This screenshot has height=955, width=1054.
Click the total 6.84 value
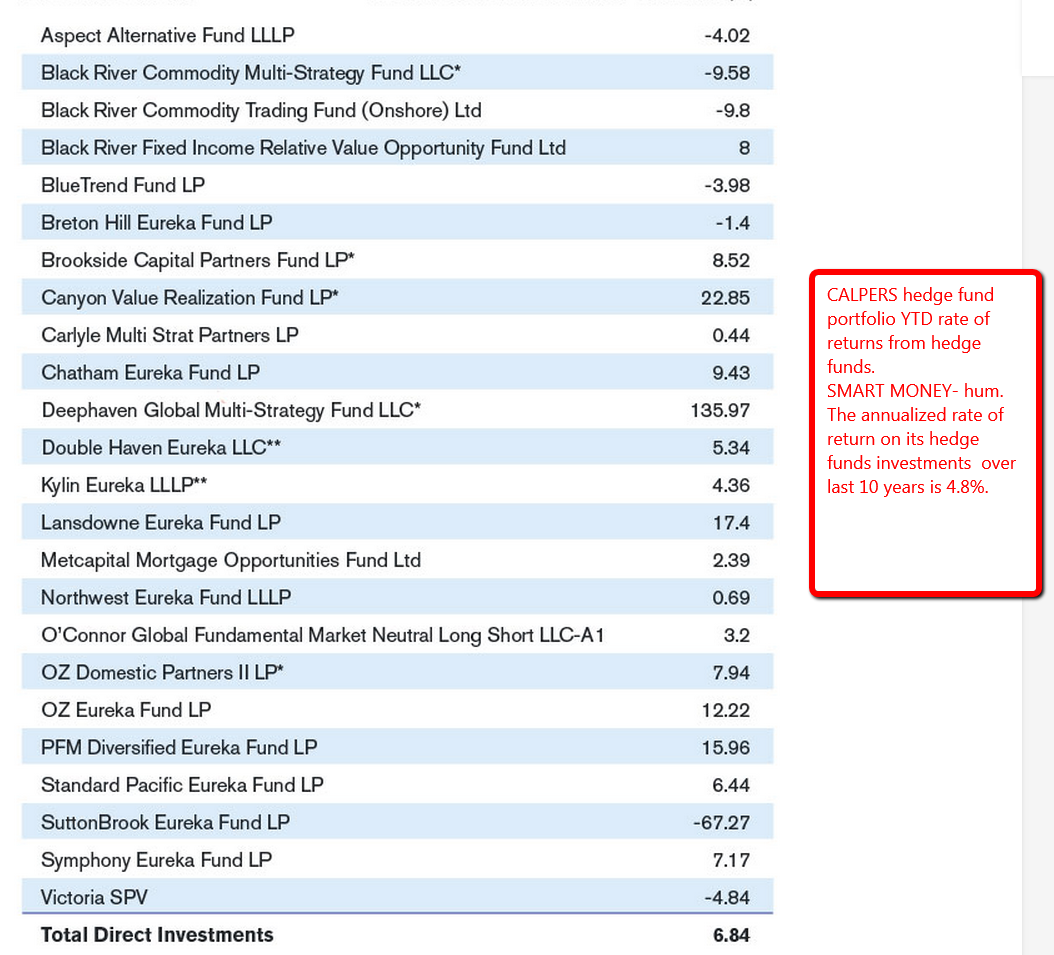pos(731,935)
